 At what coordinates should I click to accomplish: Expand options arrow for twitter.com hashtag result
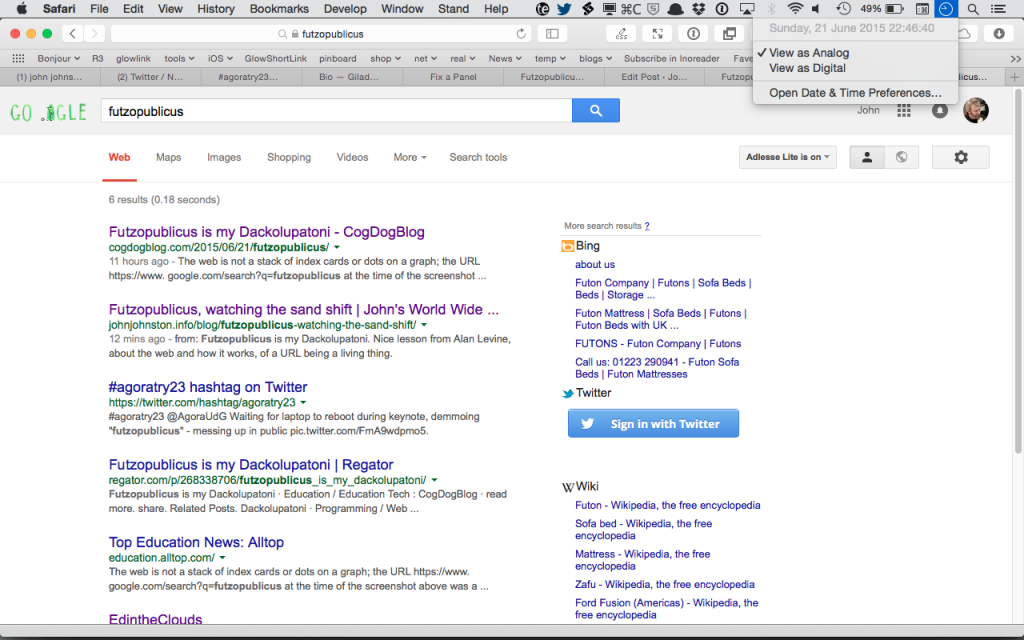[303, 402]
